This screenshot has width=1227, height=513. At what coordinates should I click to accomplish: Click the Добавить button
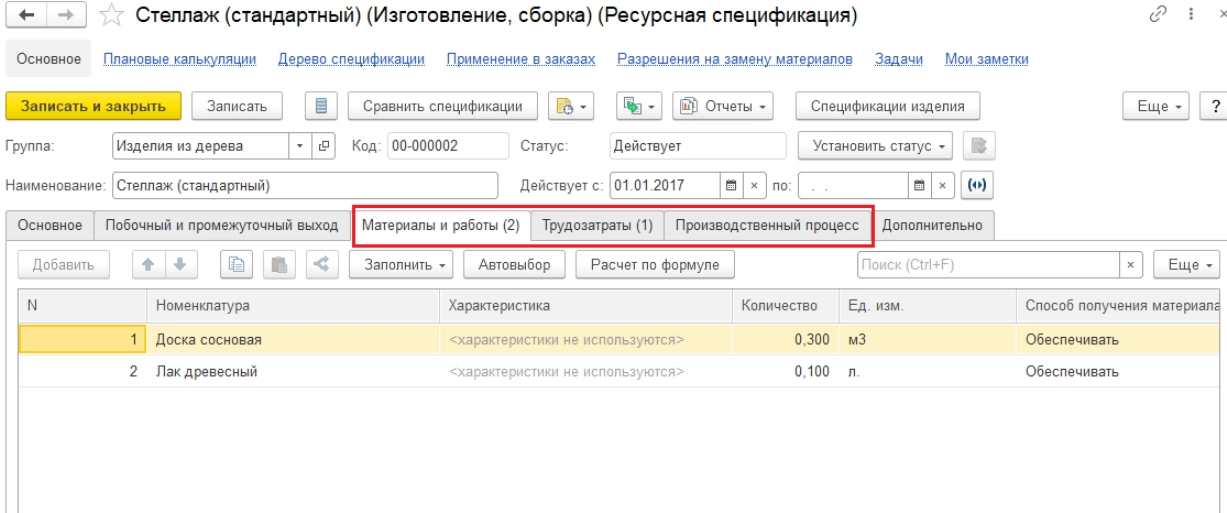pos(64,265)
